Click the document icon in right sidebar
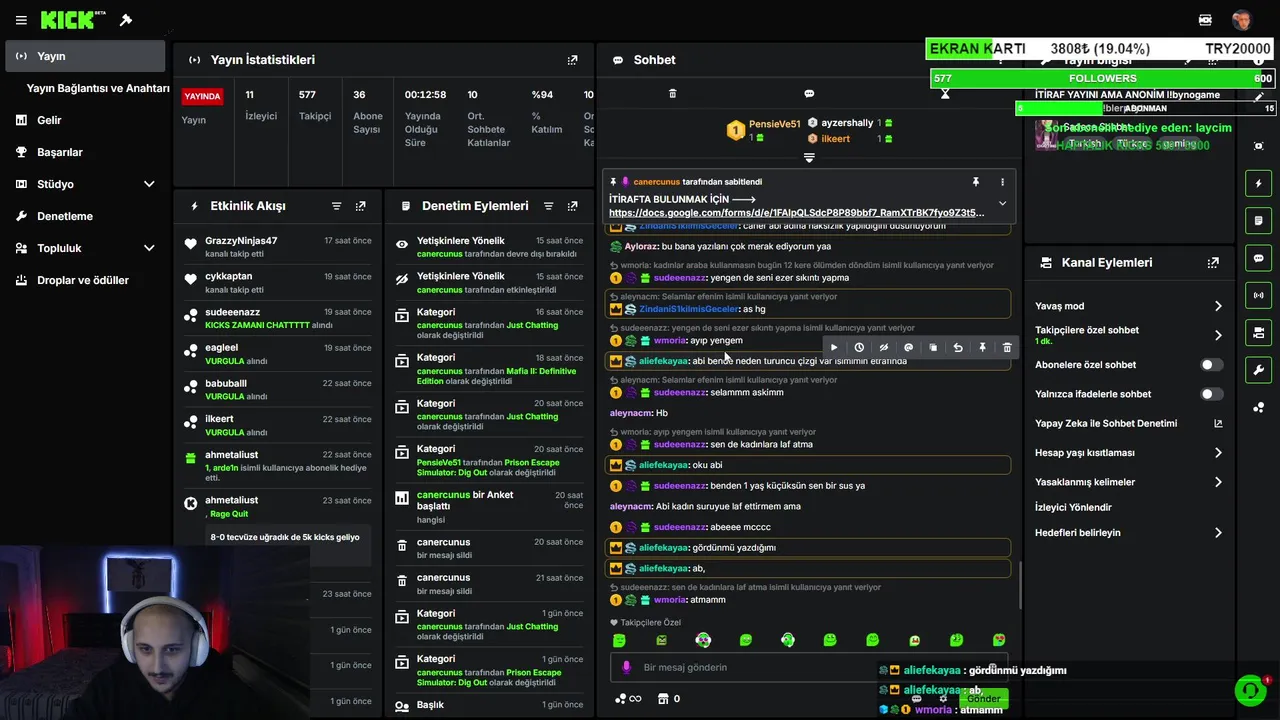Screen dimensions: 1280x720 pyautogui.click(x=1258, y=220)
